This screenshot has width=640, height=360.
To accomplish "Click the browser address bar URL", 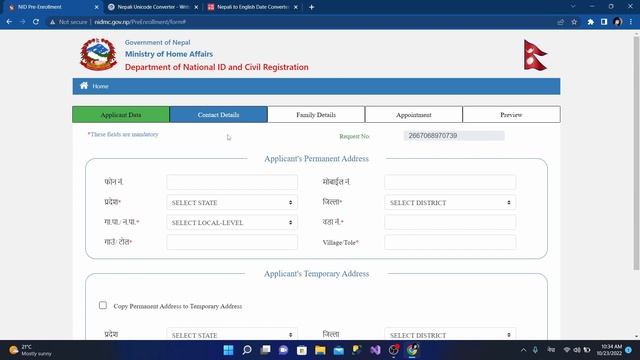I will [140, 22].
